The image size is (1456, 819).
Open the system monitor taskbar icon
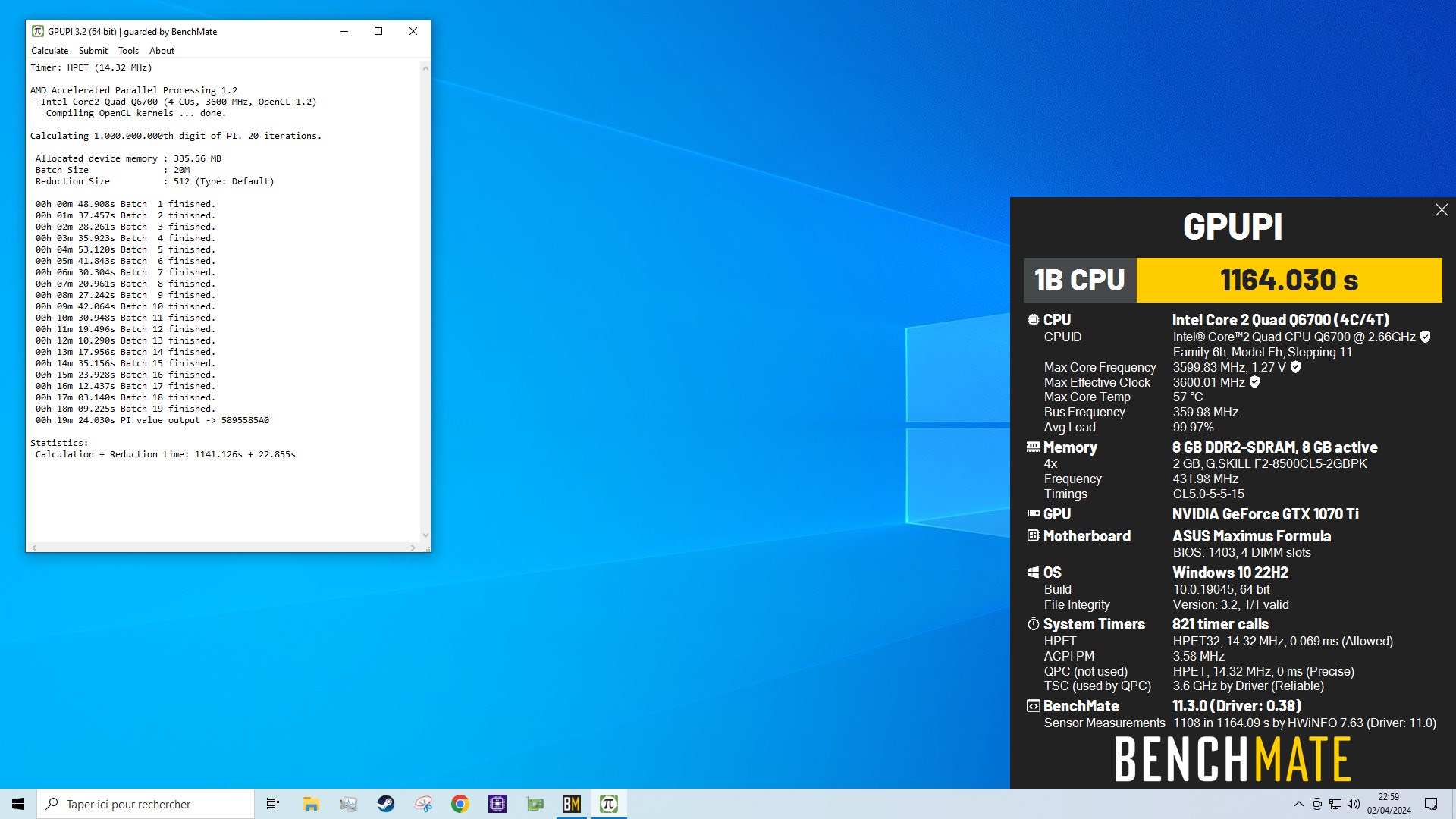click(x=348, y=804)
